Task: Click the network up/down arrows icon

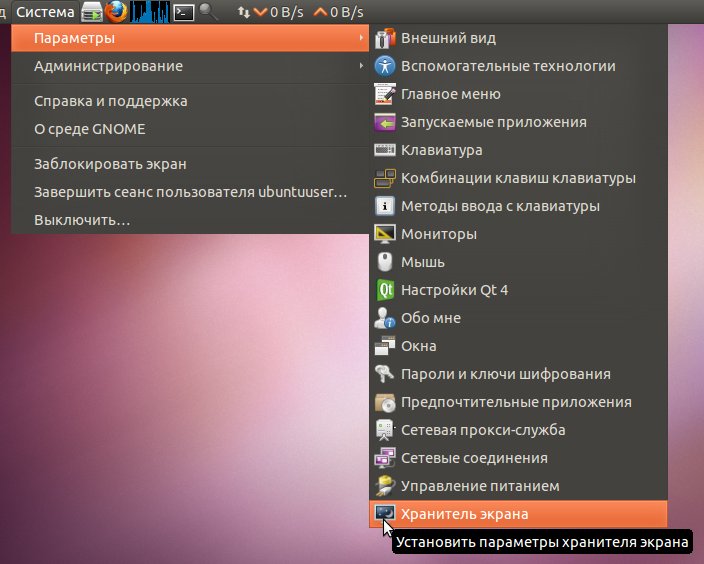Action: [243, 12]
